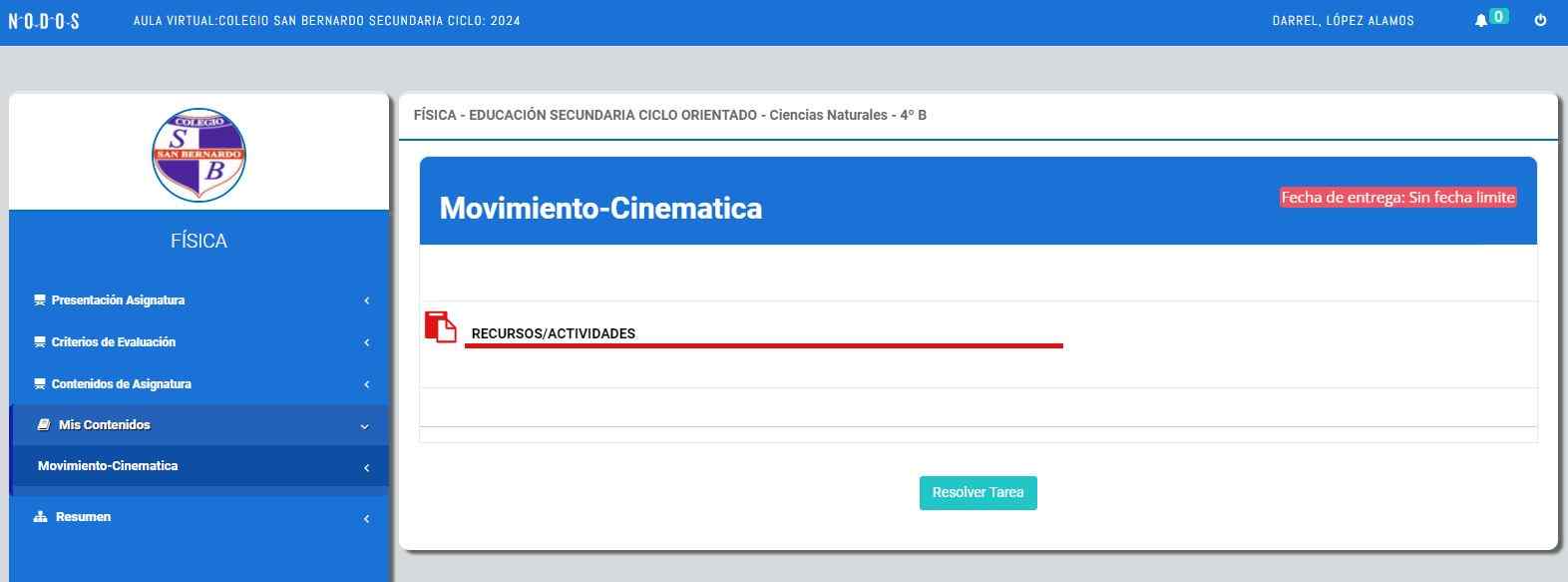Click the Fecha de entrega red badge
Viewport: 1568px width, 582px height.
[x=1397, y=198]
